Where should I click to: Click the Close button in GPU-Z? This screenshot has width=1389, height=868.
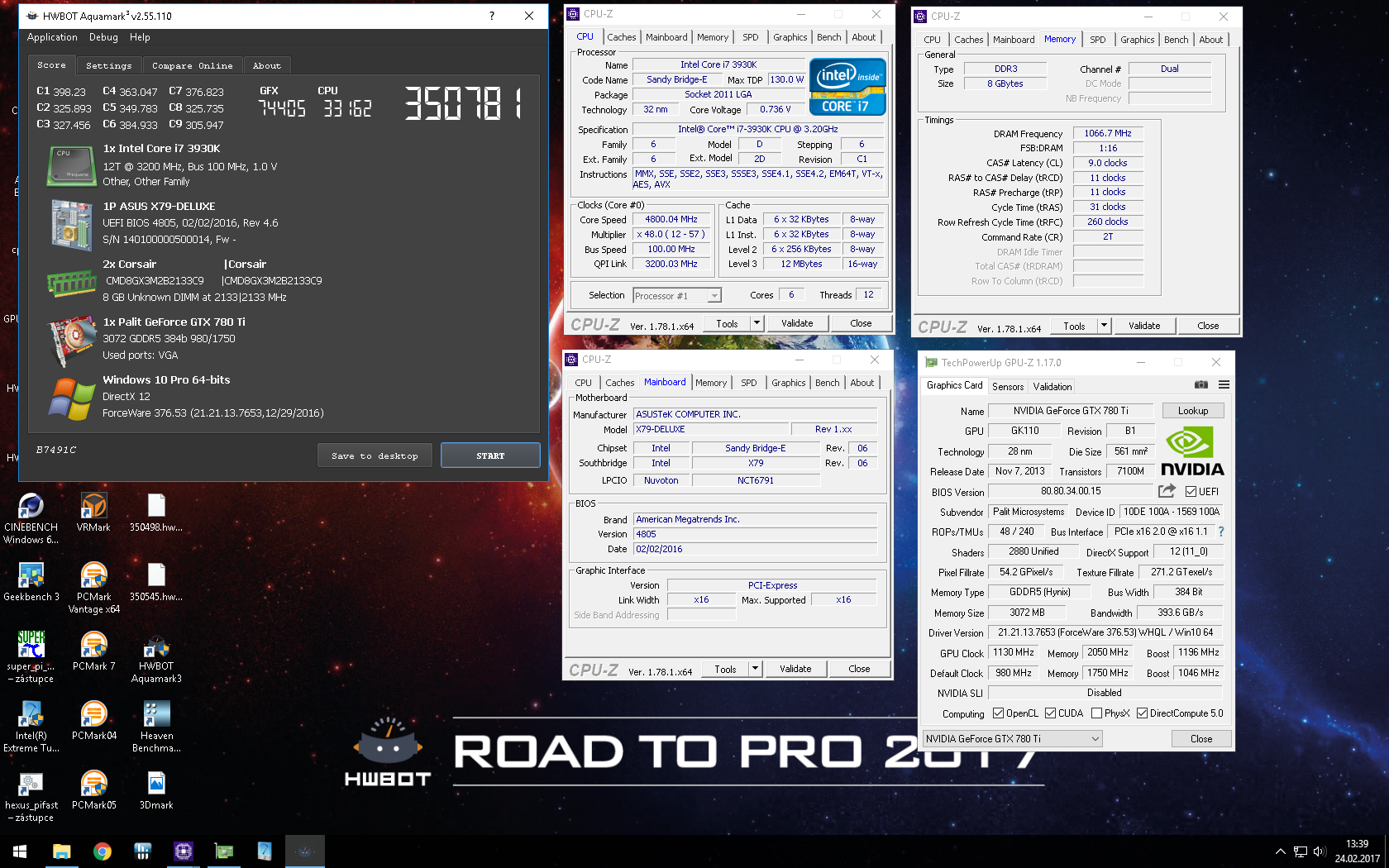[1200, 739]
